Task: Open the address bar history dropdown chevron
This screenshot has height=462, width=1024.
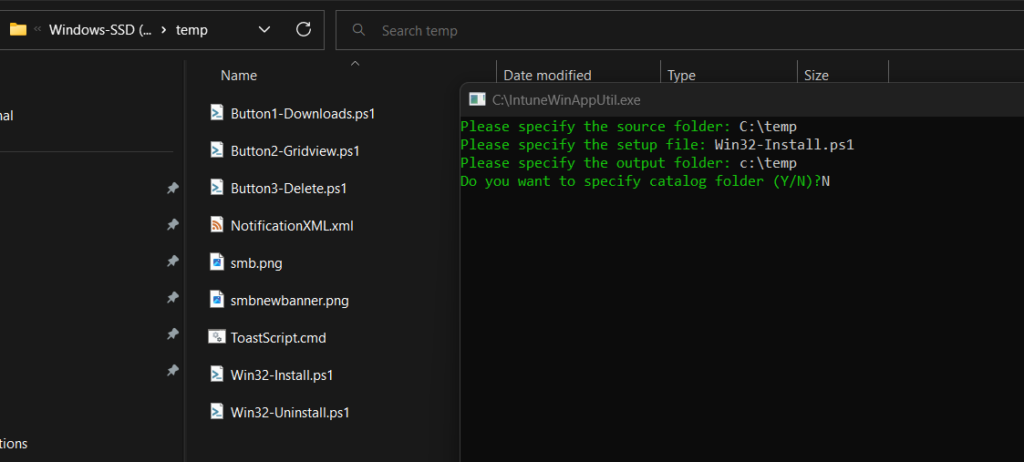Action: [x=264, y=30]
